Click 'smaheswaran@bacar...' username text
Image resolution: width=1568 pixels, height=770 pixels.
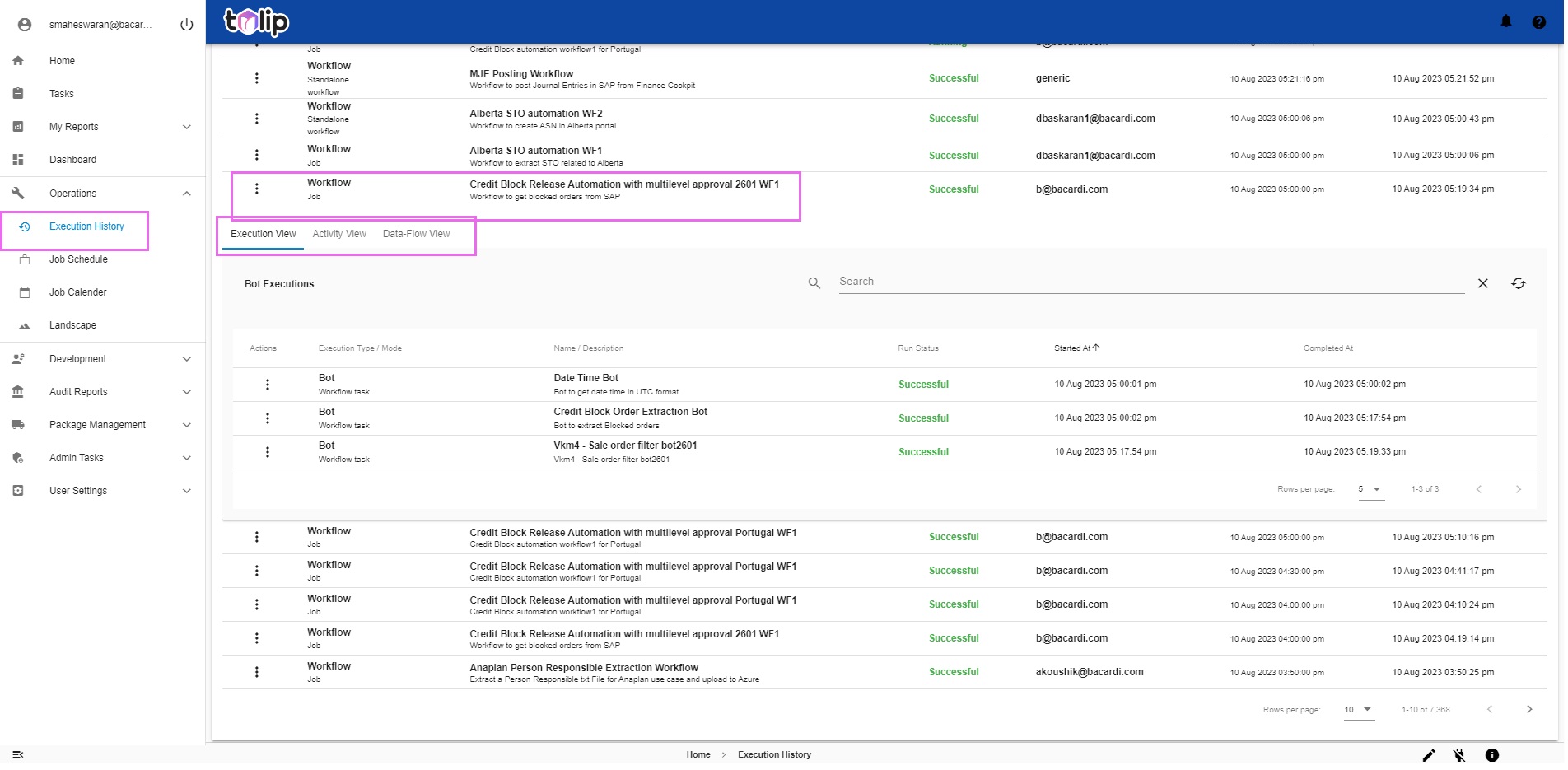point(100,25)
